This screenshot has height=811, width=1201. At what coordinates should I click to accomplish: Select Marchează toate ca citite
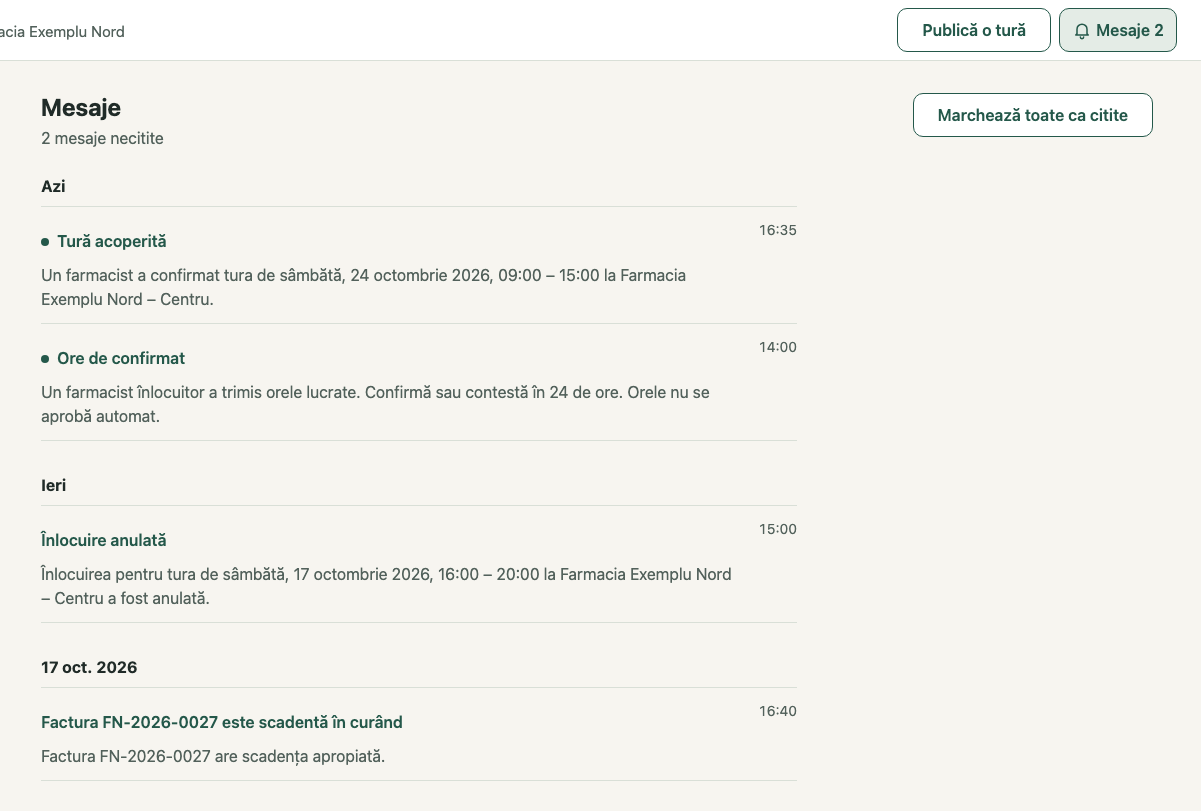click(x=1033, y=115)
